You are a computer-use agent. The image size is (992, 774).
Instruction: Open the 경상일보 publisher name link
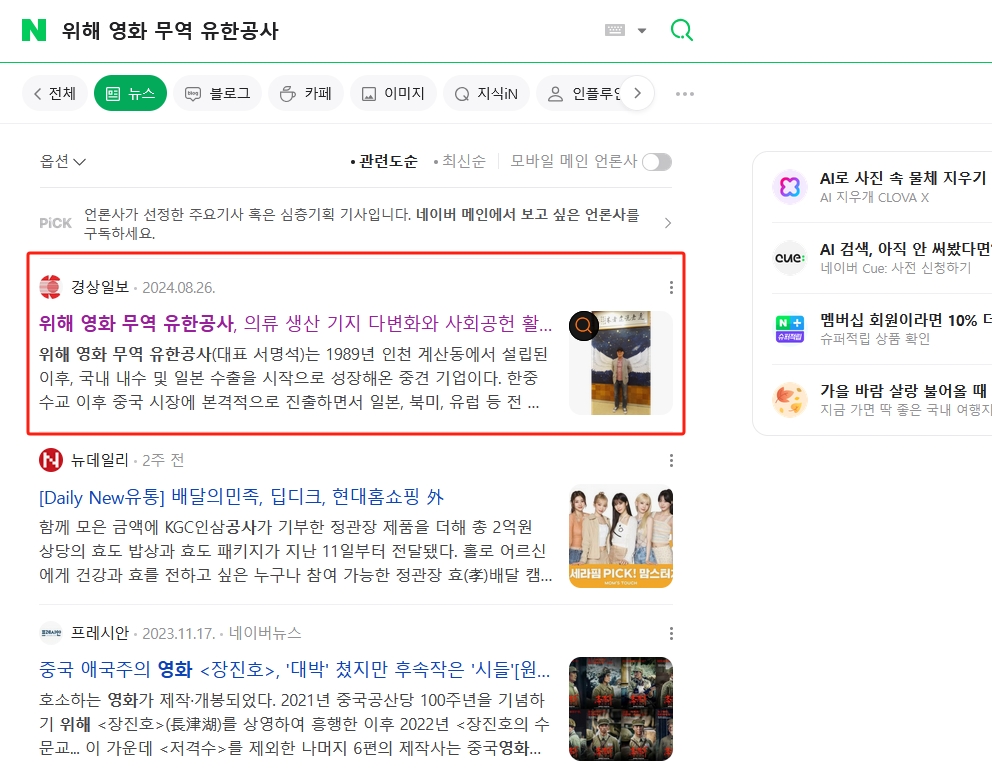coord(99,287)
